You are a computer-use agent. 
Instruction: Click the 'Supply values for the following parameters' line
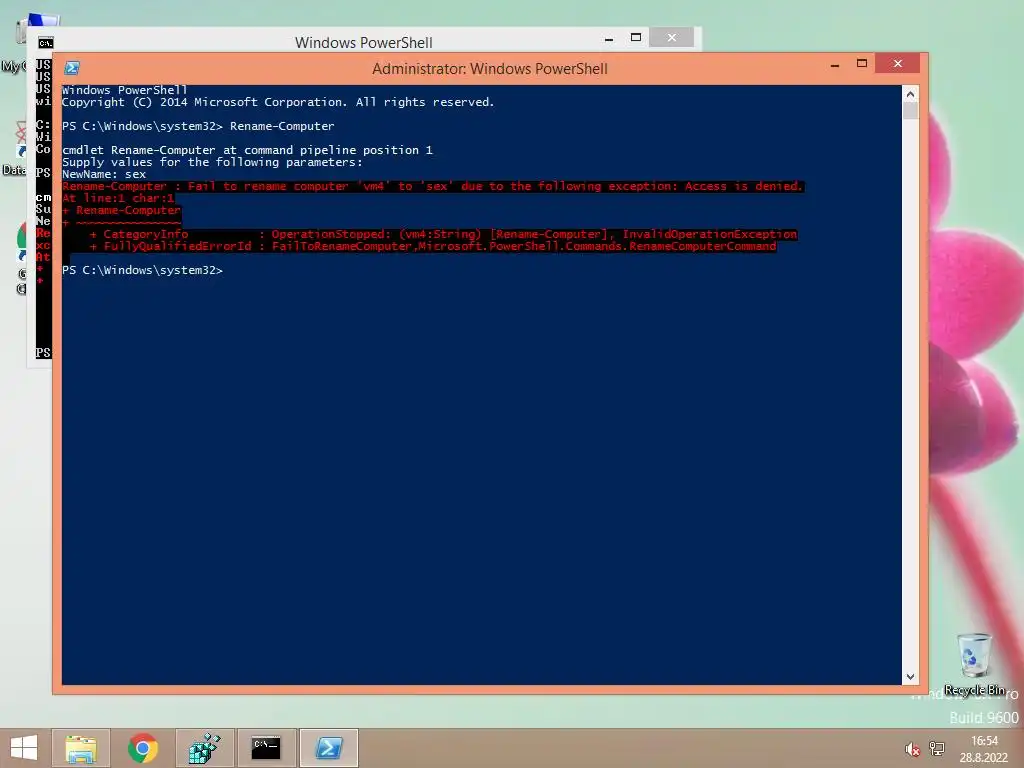[212, 162]
